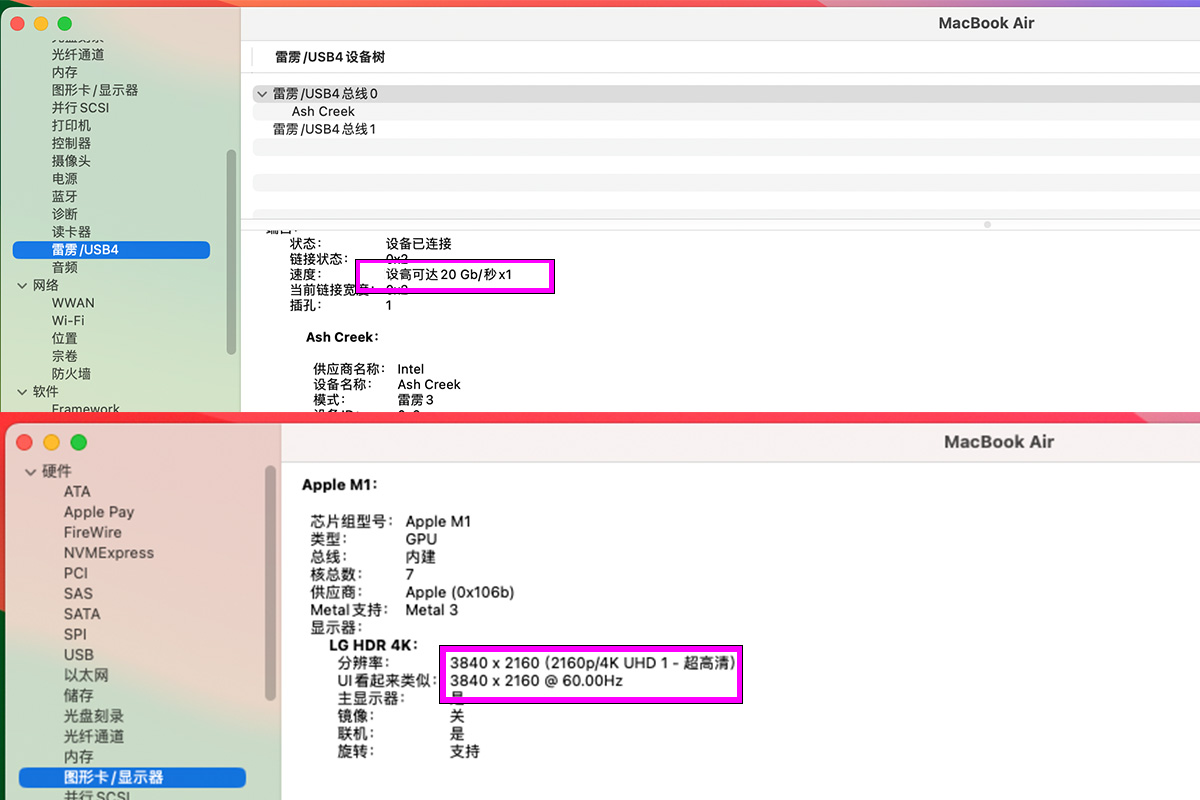The image size is (1200, 800).
Task: Click the GPU type value
Action: (x=421, y=539)
